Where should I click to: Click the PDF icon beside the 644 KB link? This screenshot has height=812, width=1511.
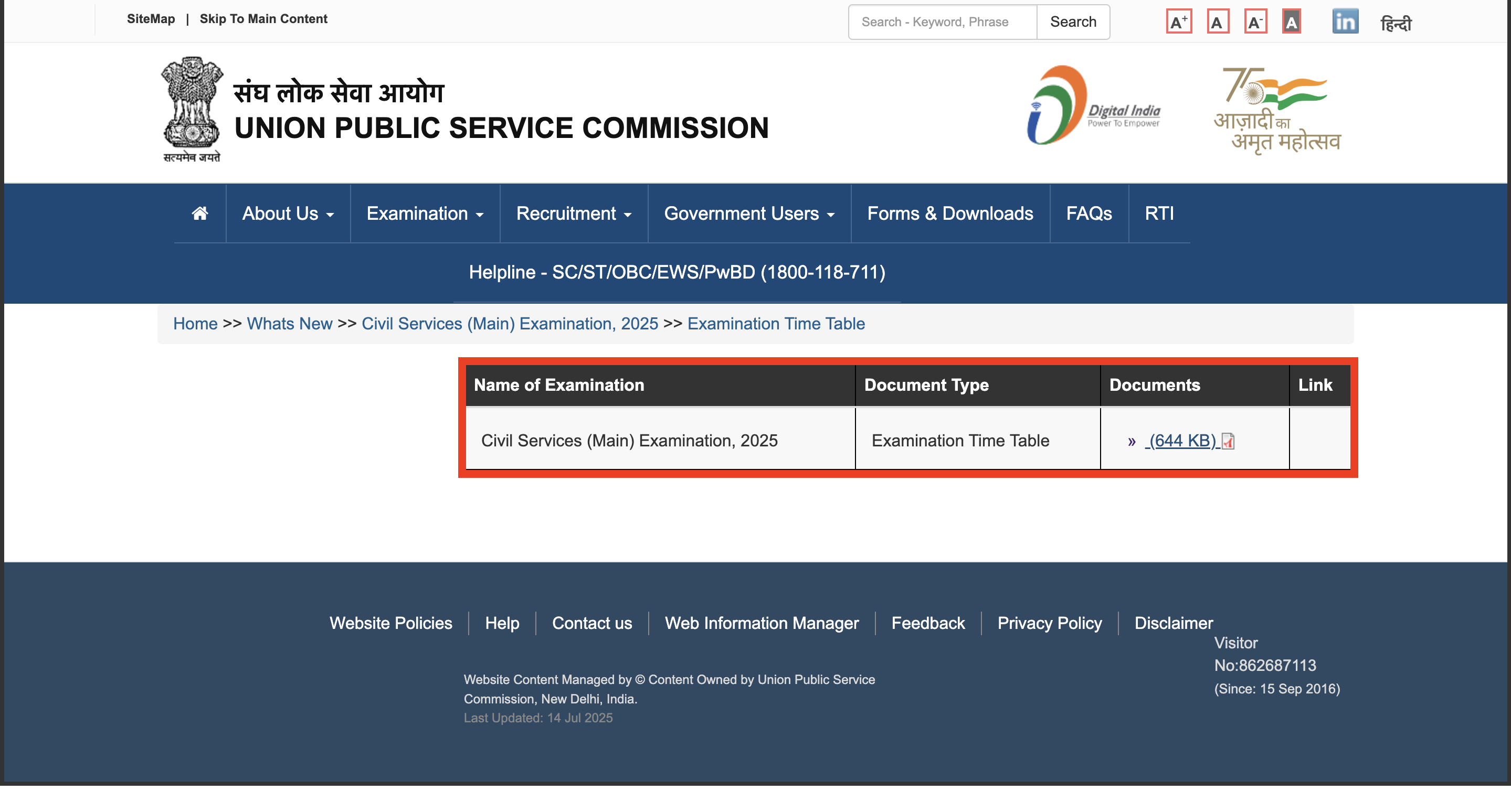click(1228, 441)
